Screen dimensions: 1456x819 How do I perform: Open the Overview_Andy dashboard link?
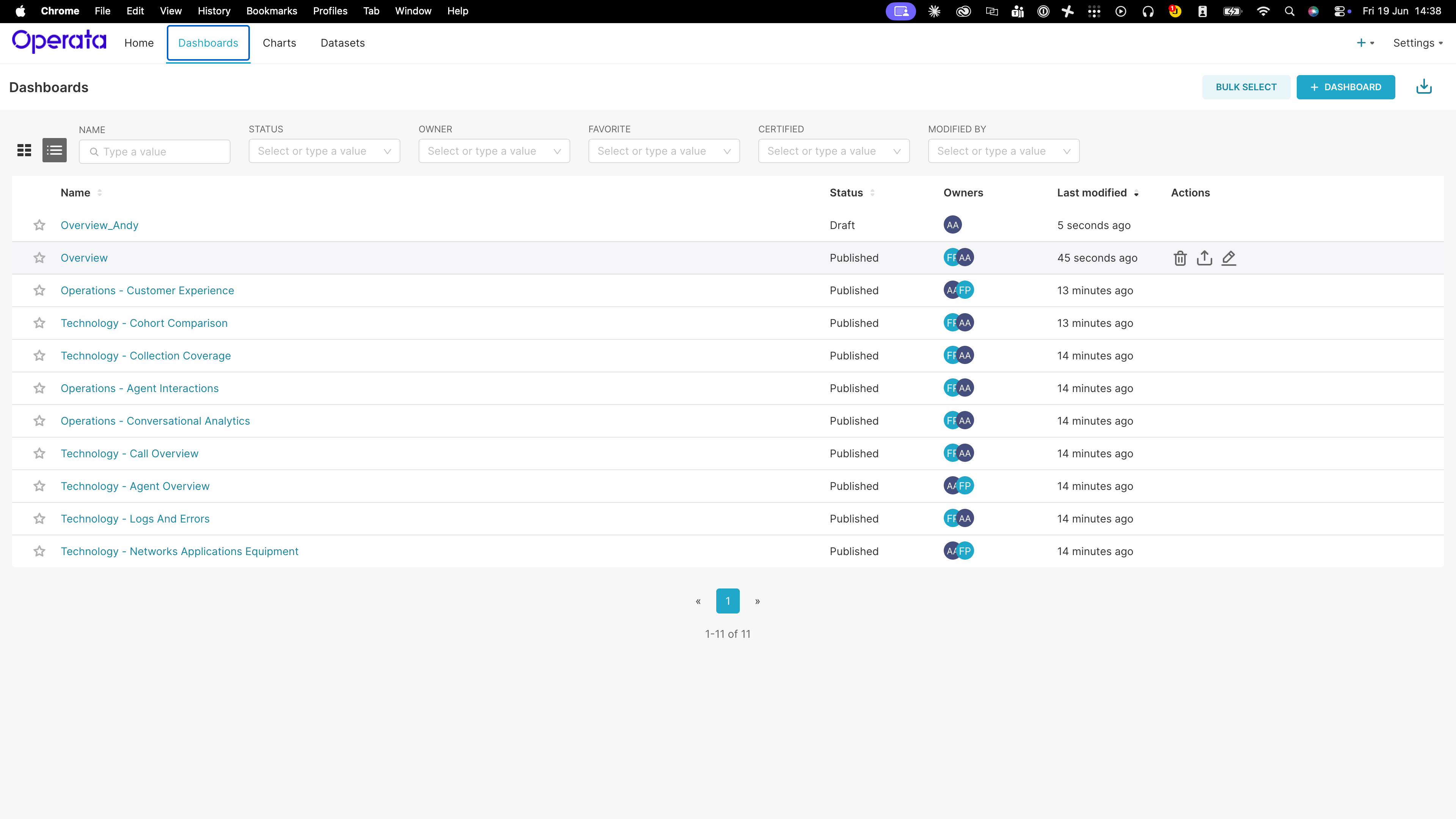pos(99,225)
